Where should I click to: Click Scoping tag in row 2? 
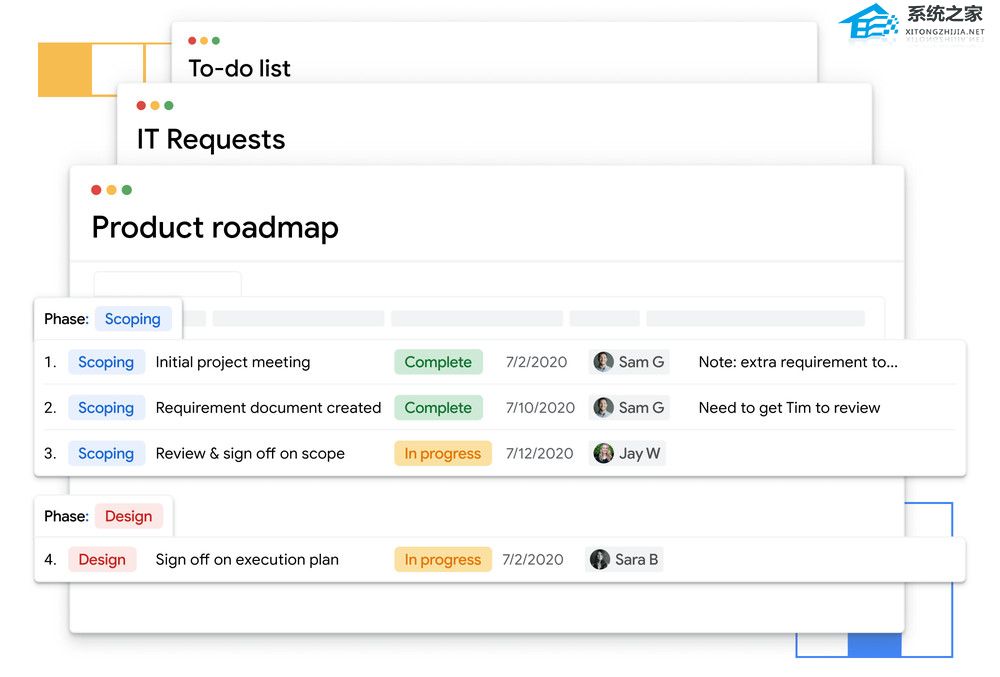coord(106,408)
